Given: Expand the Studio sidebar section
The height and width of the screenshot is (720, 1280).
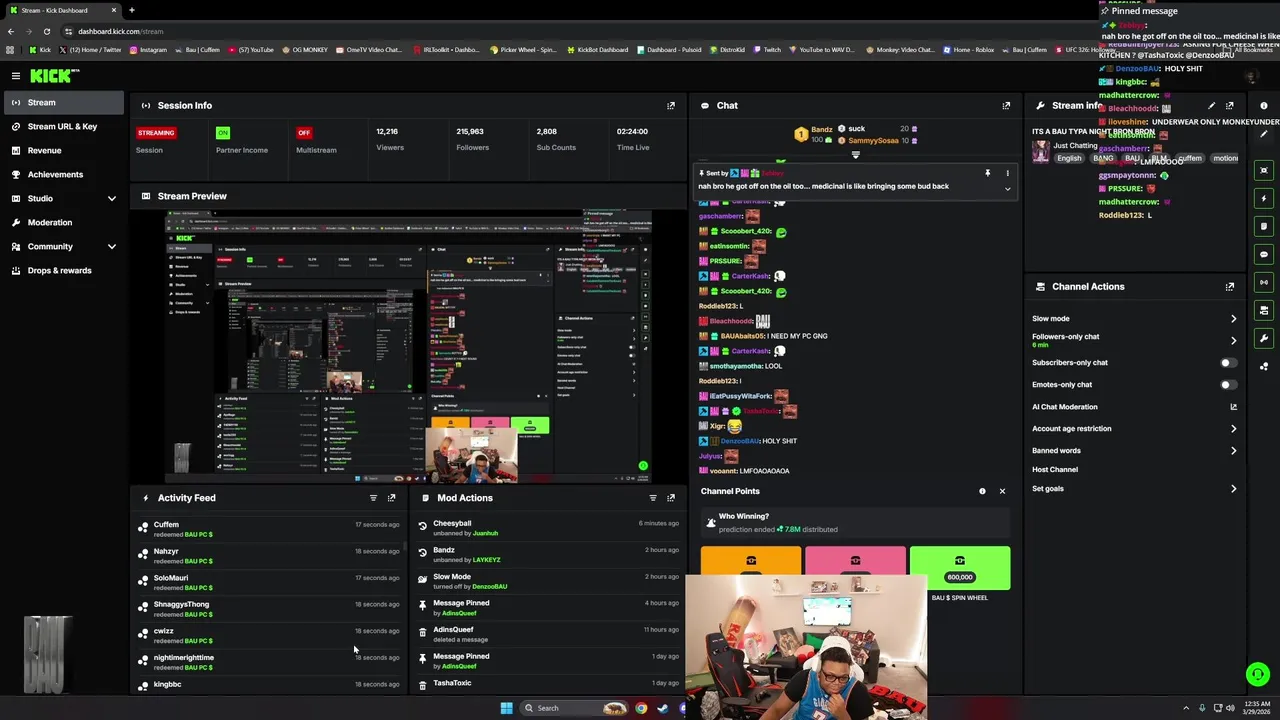Looking at the screenshot, I should click(111, 198).
